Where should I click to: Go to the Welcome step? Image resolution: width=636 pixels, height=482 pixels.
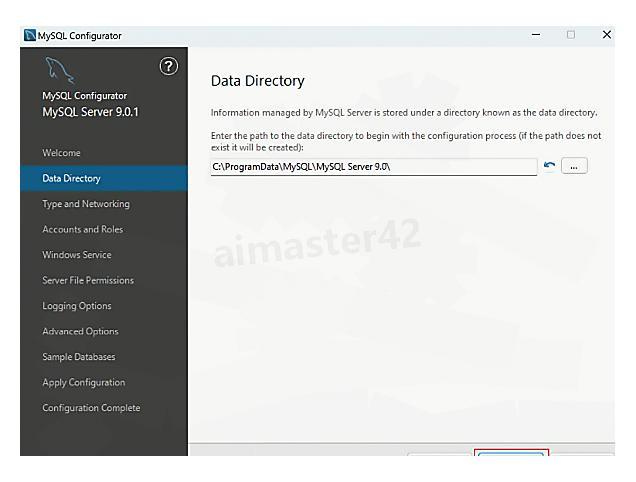[x=61, y=153]
